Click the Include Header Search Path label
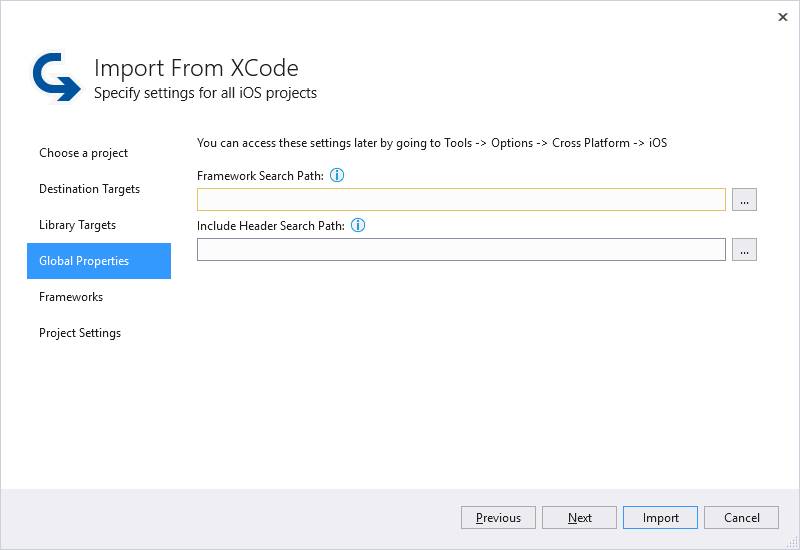Screen dimensions: 800x550 point(271,226)
